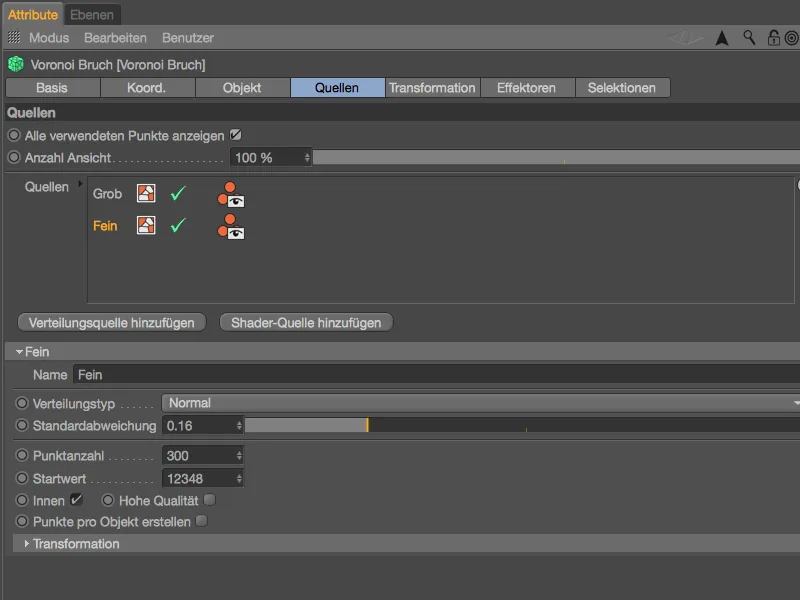Toggle the Innen checkbox
This screenshot has height=600, width=800.
(76, 499)
